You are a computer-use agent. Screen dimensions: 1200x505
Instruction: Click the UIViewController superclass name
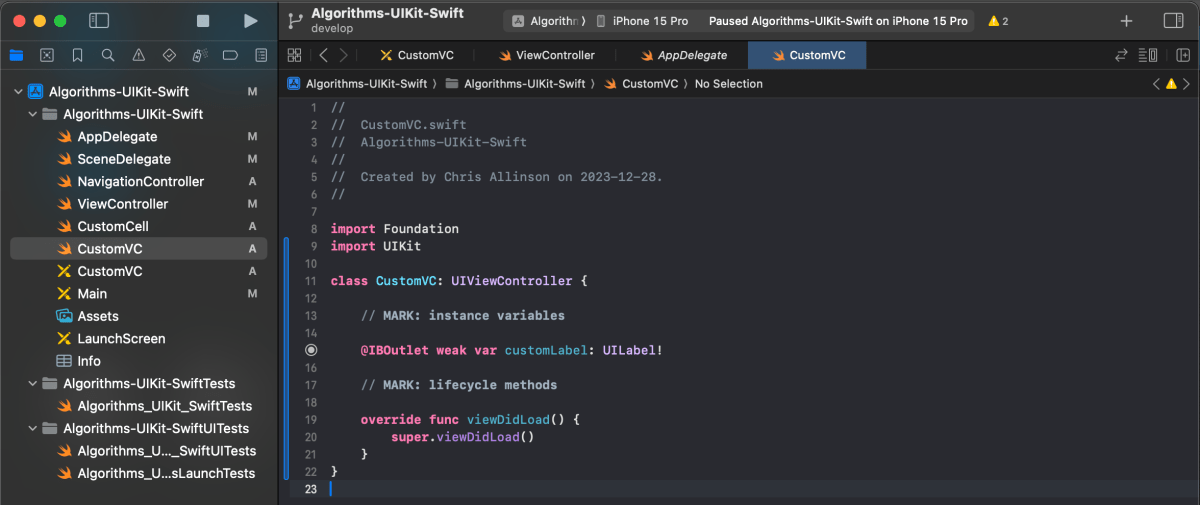pos(512,281)
